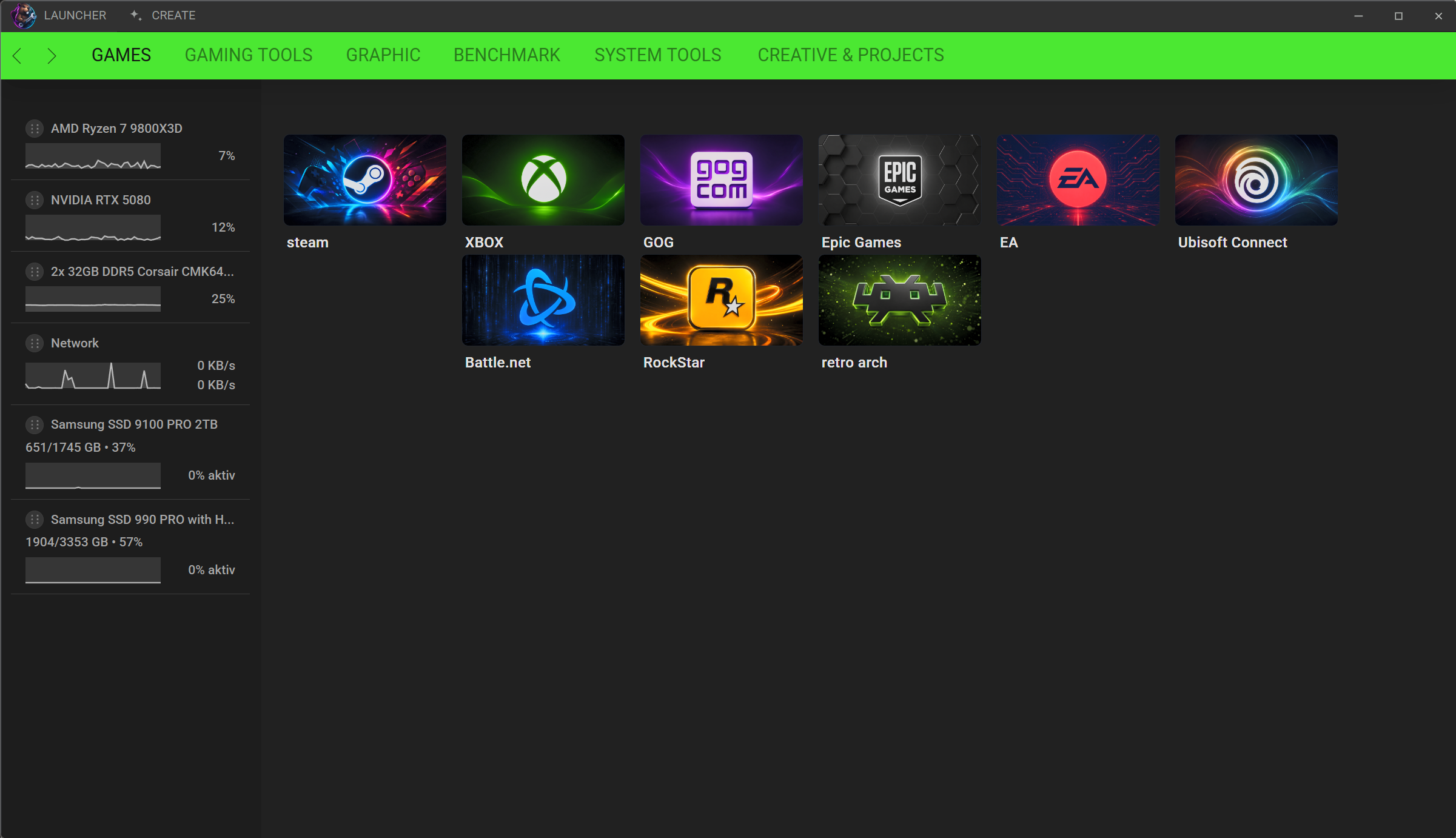Click the 'GOG' label text

click(x=659, y=243)
